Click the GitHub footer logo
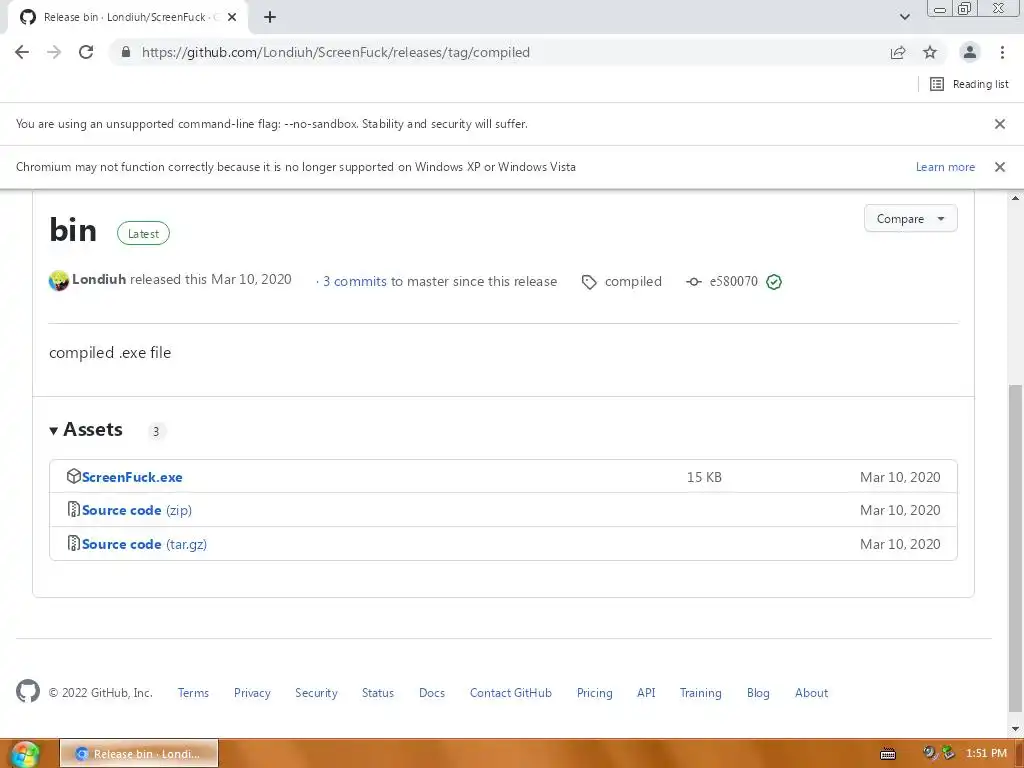This screenshot has height=768, width=1024. (x=28, y=692)
